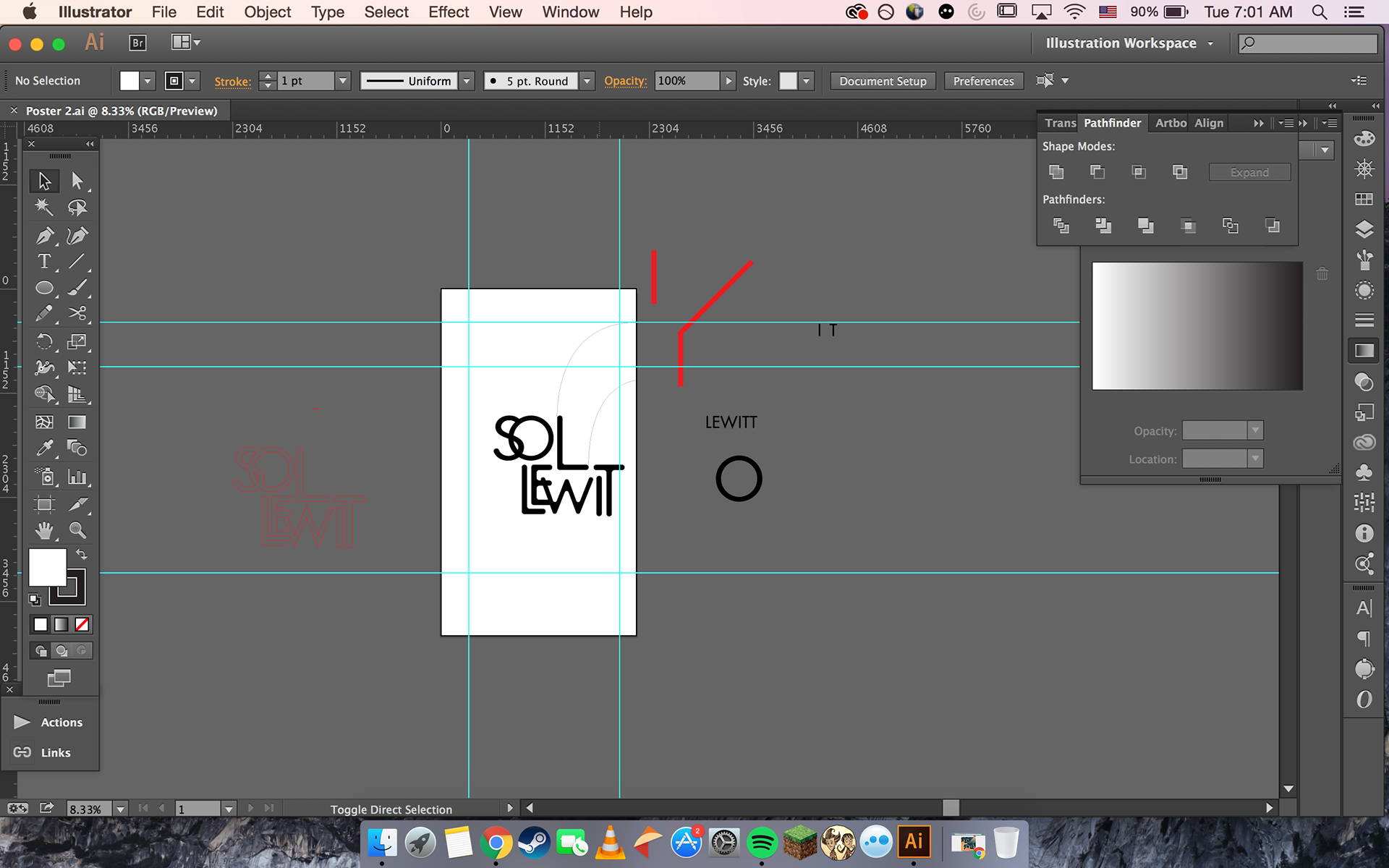Select the Direct Selection tool

(x=77, y=181)
